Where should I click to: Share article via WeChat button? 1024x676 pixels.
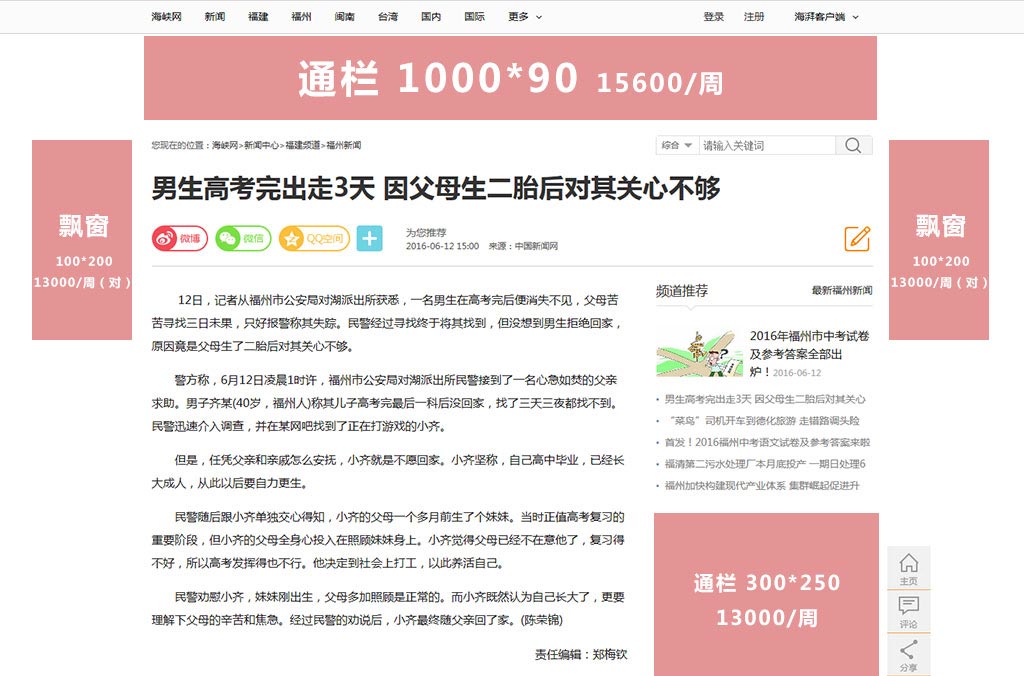[243, 239]
